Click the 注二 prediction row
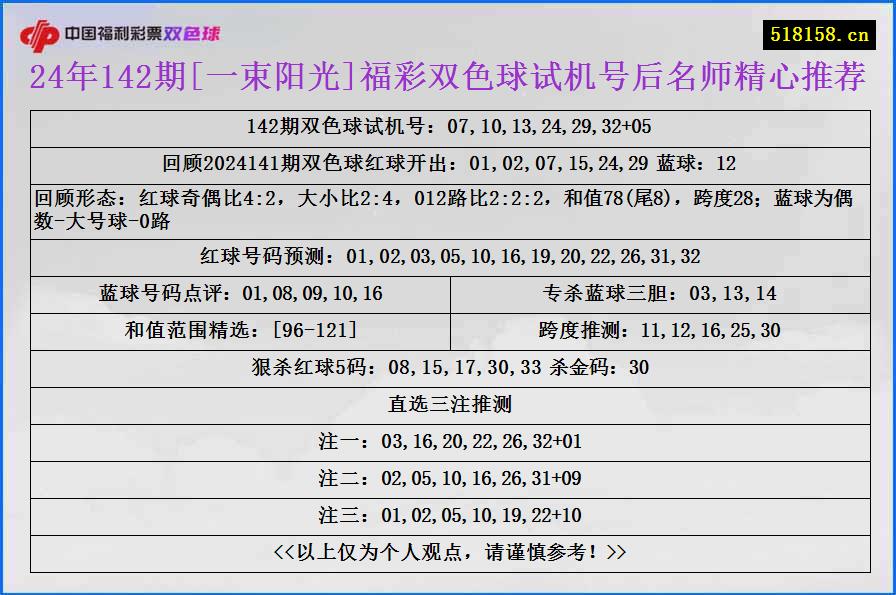Screen dimensions: 896x595 pos(448,477)
